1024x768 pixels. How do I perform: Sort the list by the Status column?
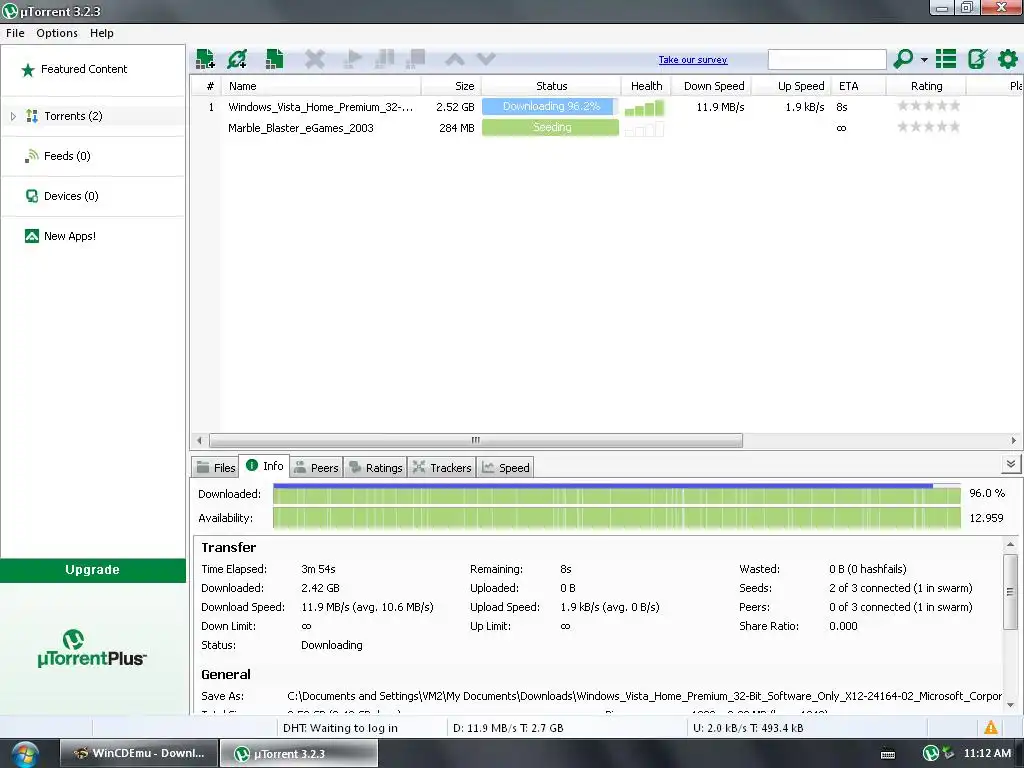coord(551,86)
